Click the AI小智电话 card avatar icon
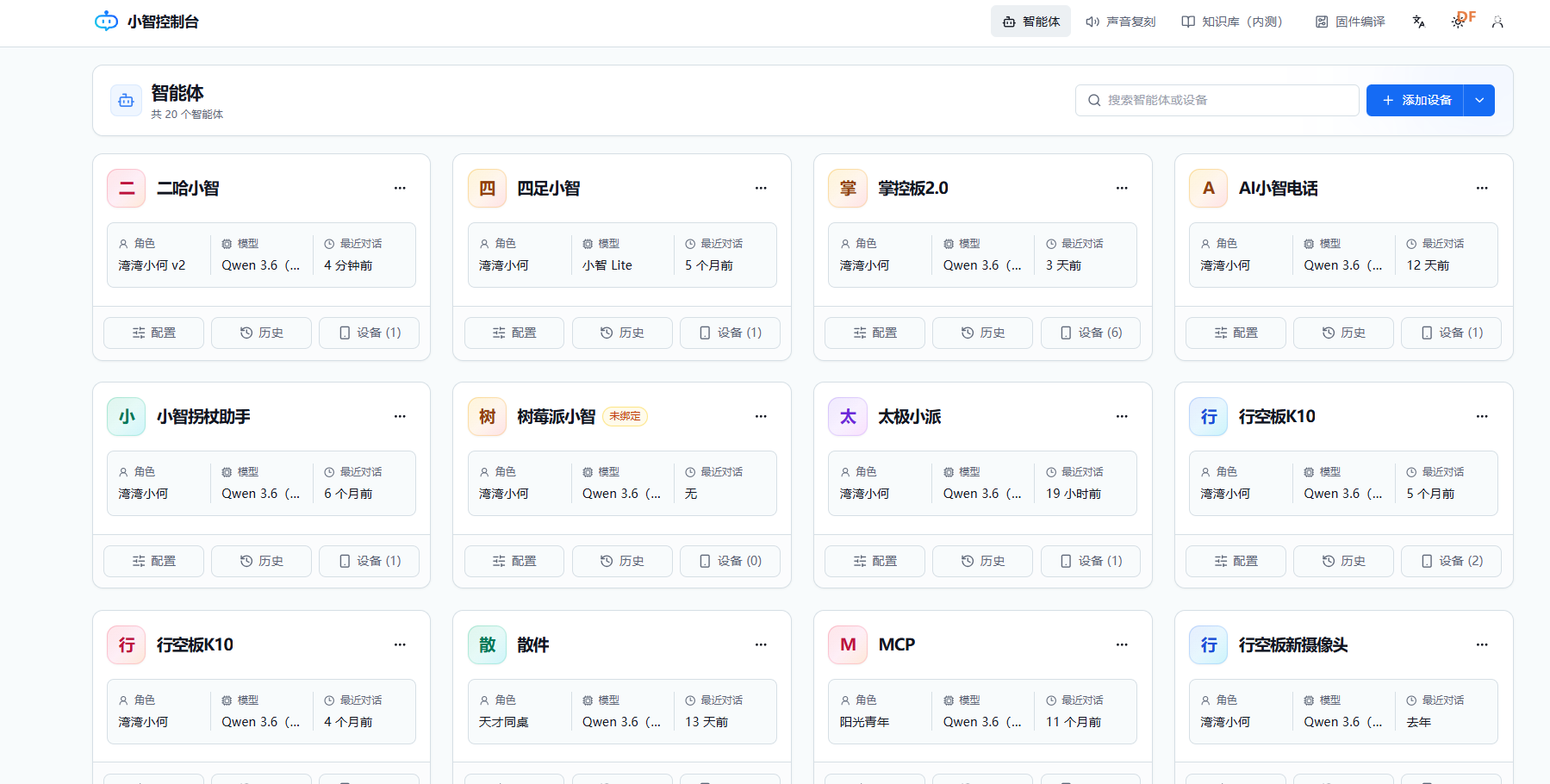The width and height of the screenshot is (1550, 784). [x=1209, y=189]
